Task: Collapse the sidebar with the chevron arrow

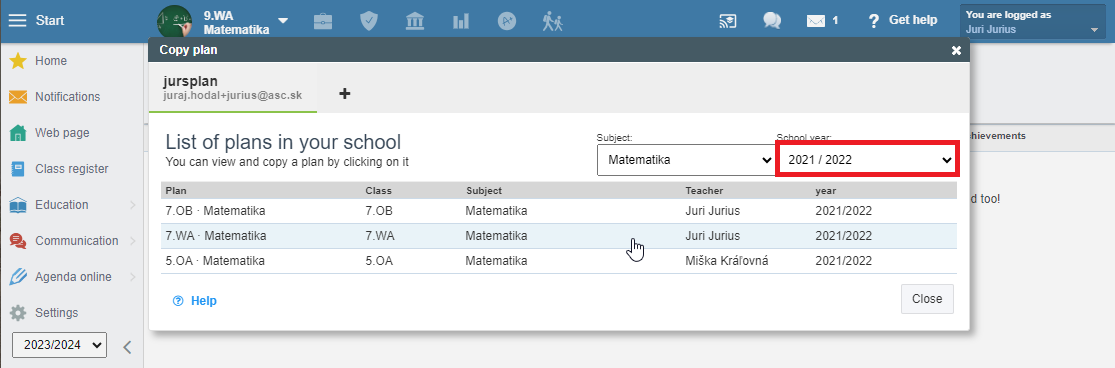Action: (x=127, y=347)
